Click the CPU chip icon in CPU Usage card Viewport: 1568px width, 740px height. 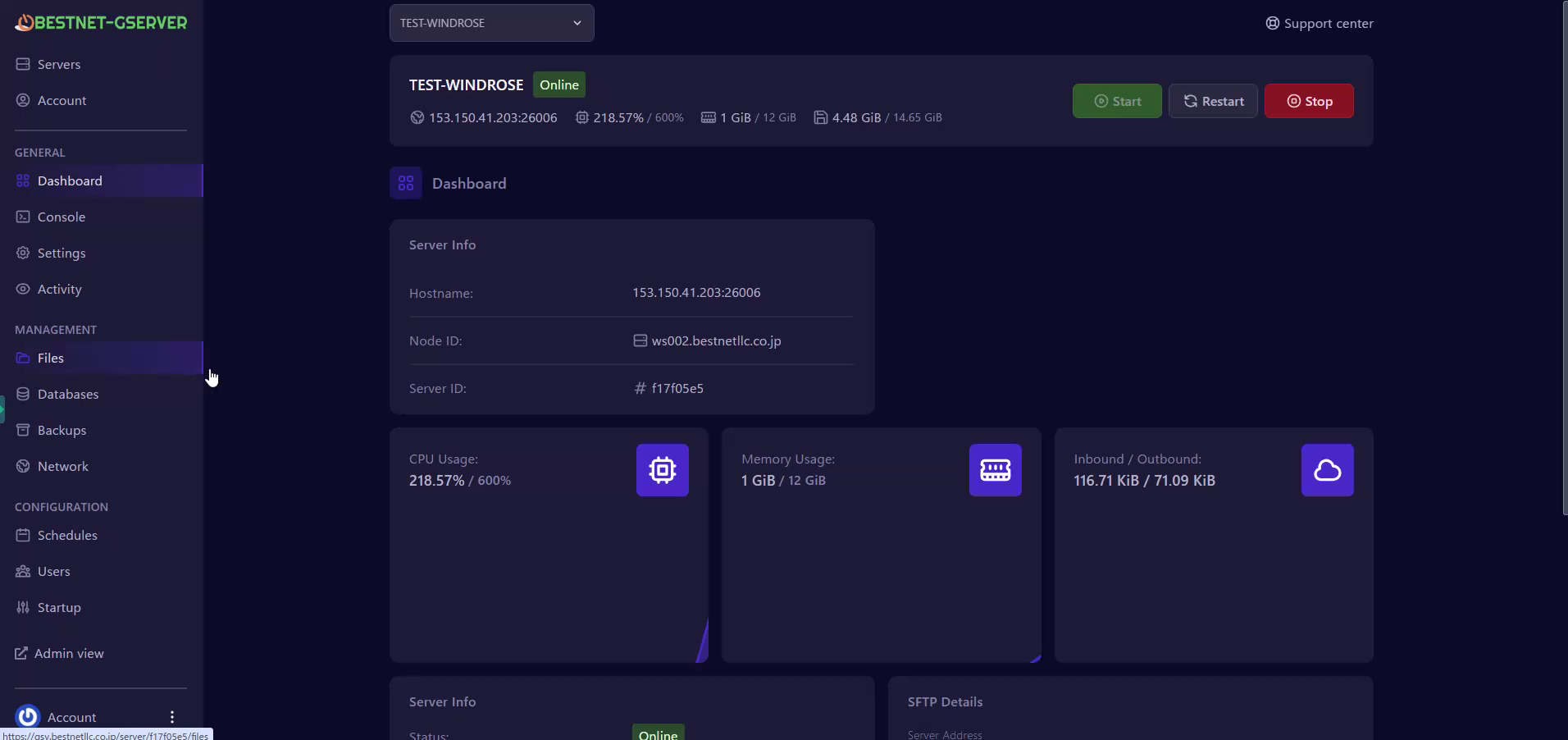(662, 470)
